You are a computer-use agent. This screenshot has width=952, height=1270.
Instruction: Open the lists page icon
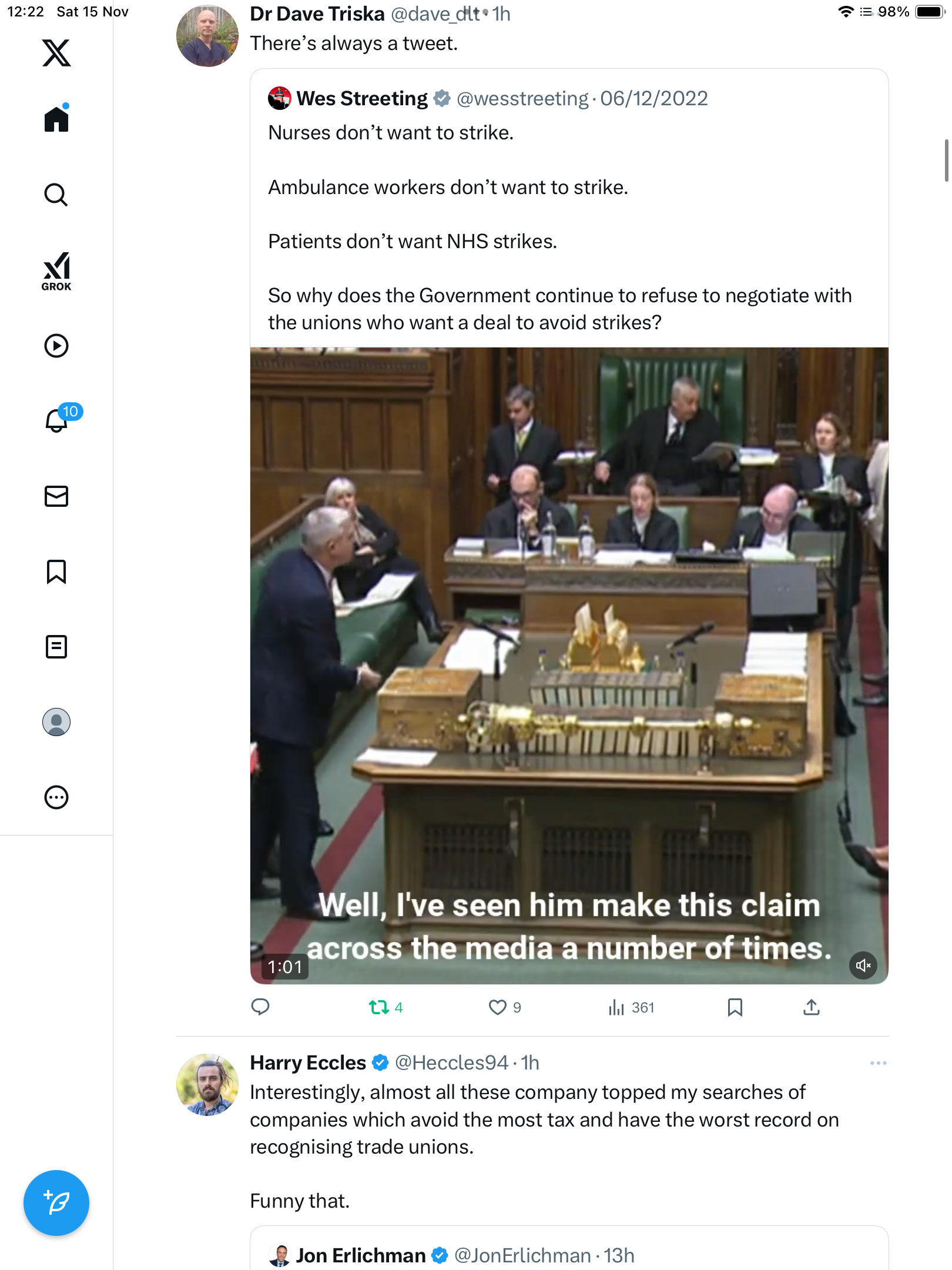[x=56, y=647]
